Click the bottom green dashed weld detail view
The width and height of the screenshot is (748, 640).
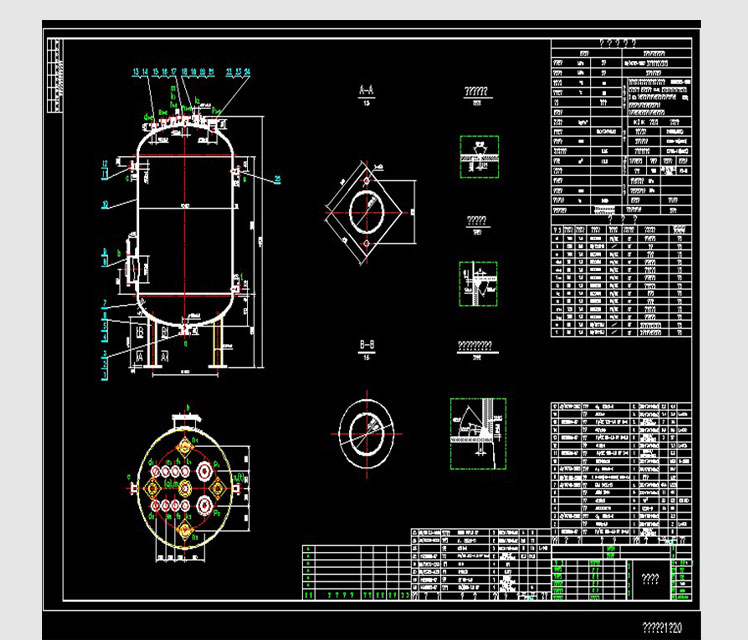478,434
